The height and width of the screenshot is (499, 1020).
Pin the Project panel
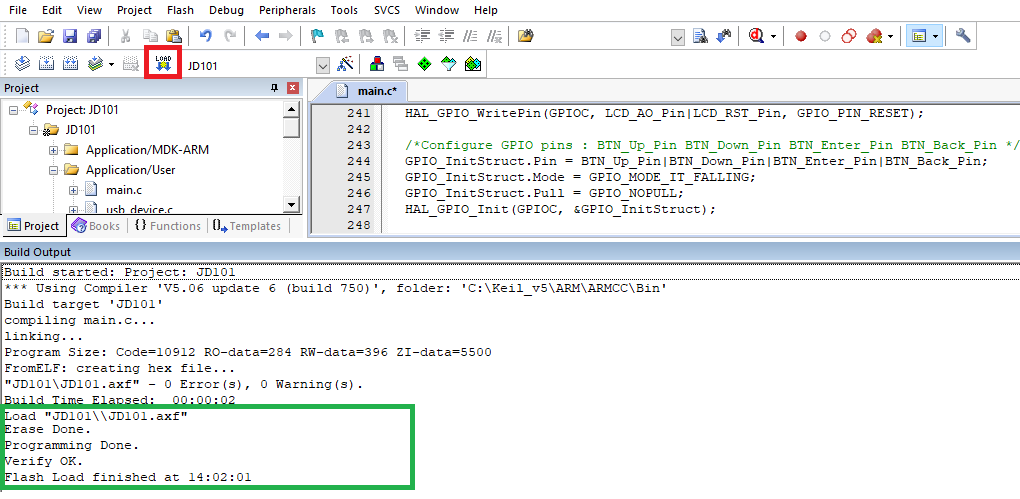point(275,88)
